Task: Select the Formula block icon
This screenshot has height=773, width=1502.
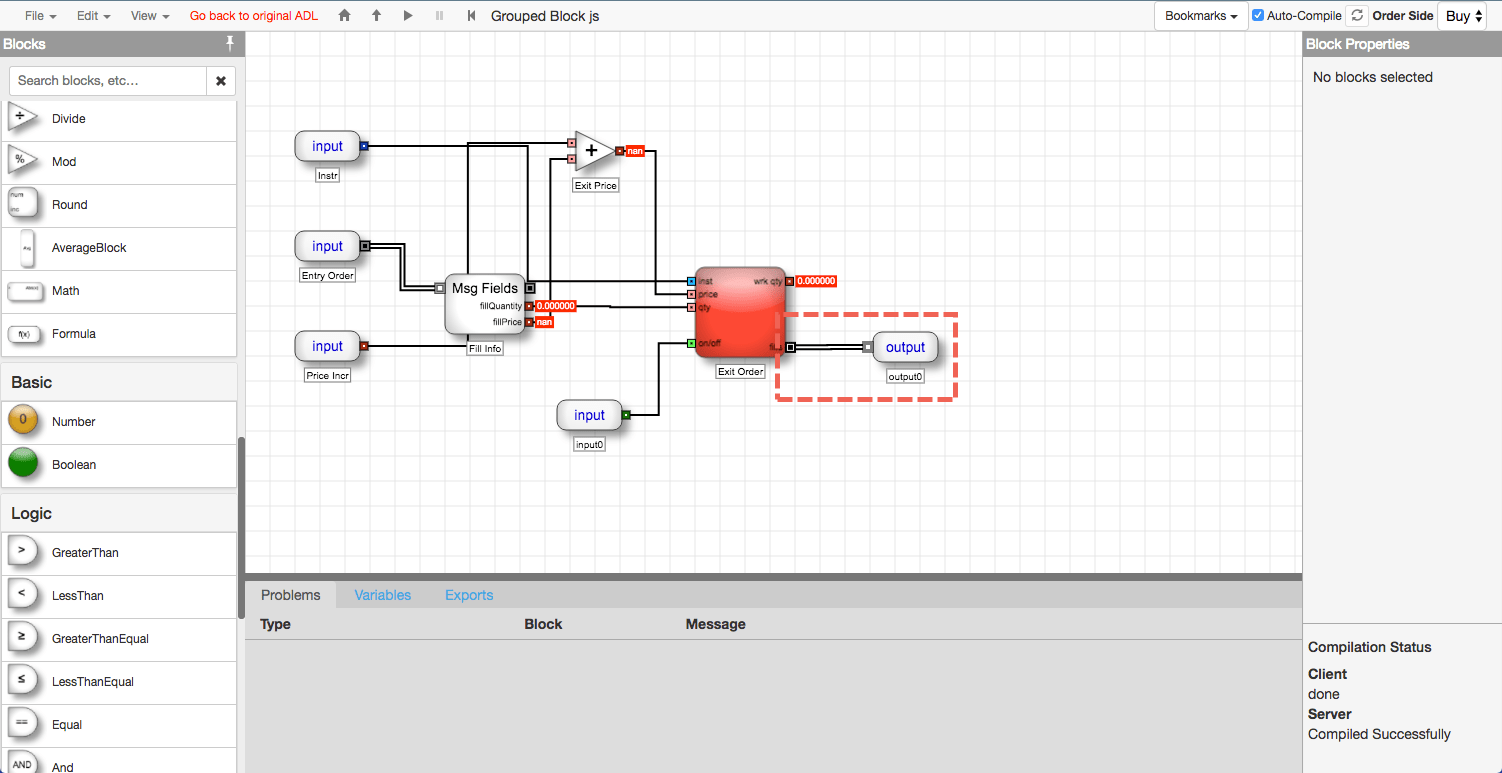Action: pos(22,334)
